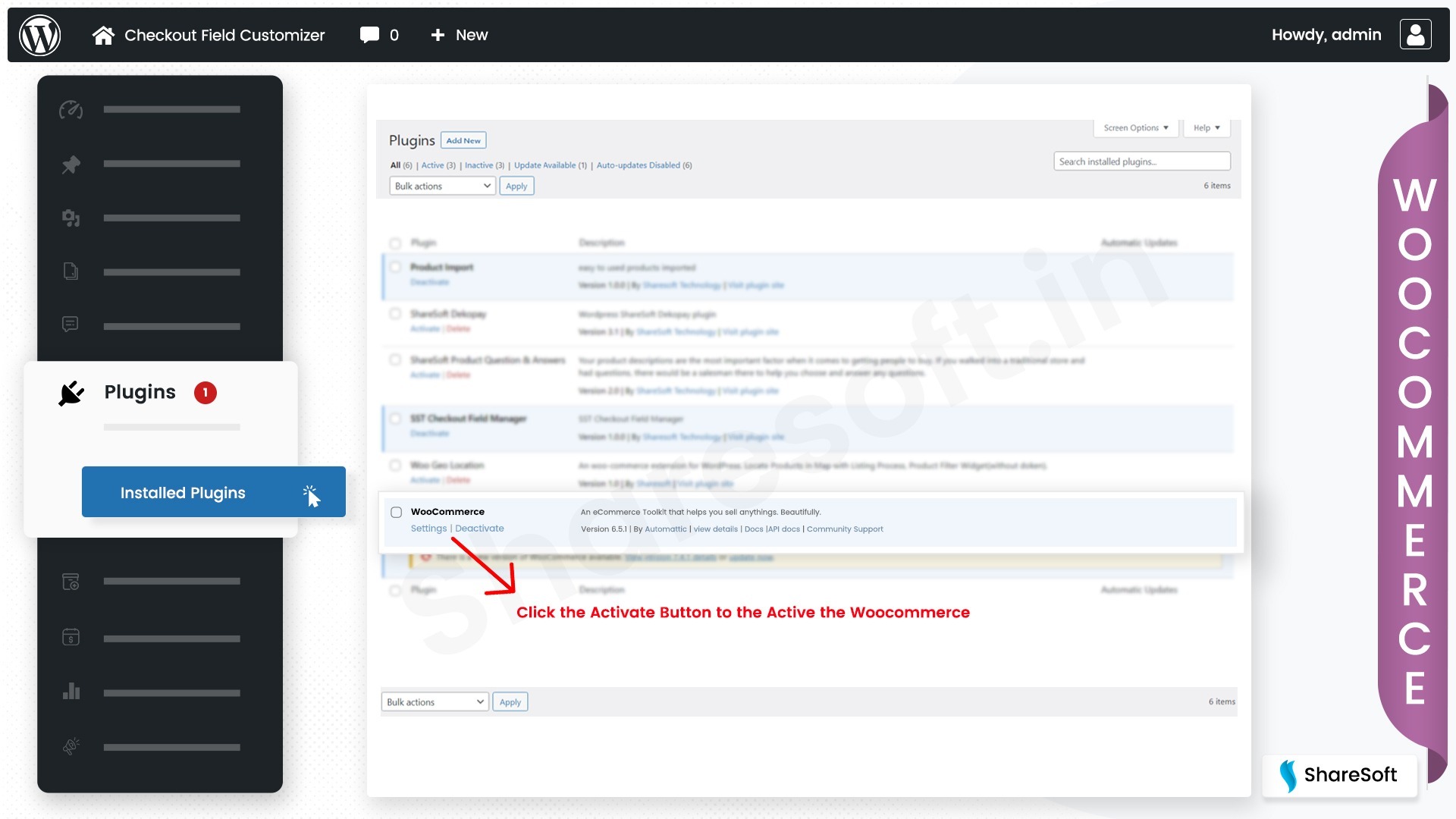The height and width of the screenshot is (819, 1456).
Task: Open the calendar-with-dollar sidebar icon
Action: pos(71,637)
